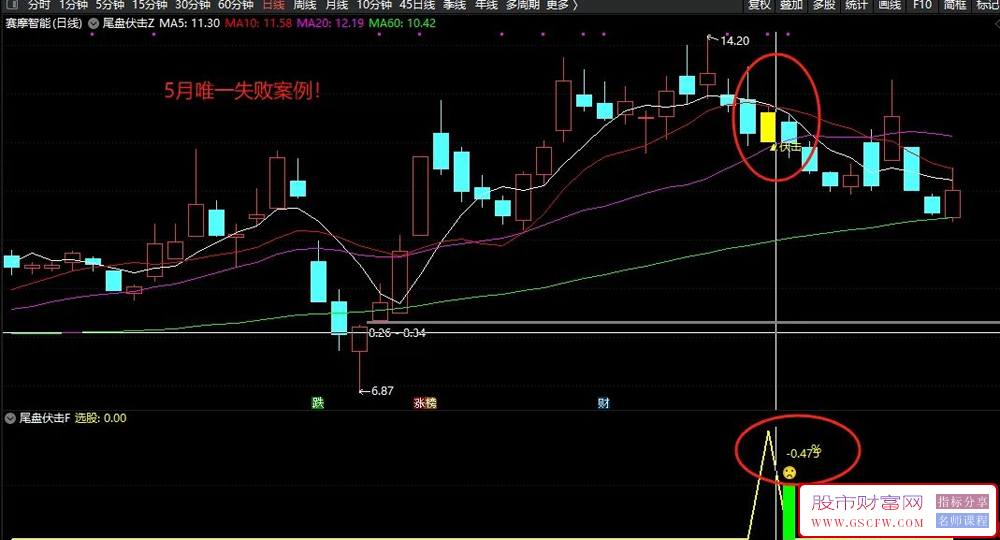Click the 复权 adjustment button

(x=759, y=4)
